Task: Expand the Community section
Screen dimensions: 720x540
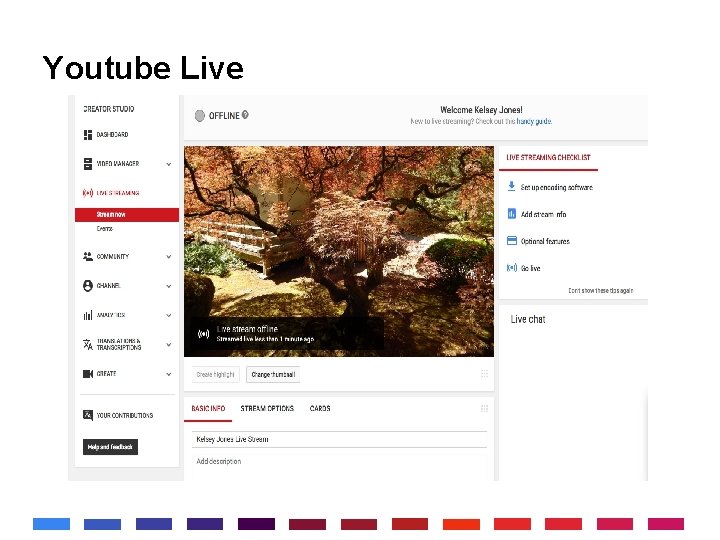Action: (x=169, y=257)
